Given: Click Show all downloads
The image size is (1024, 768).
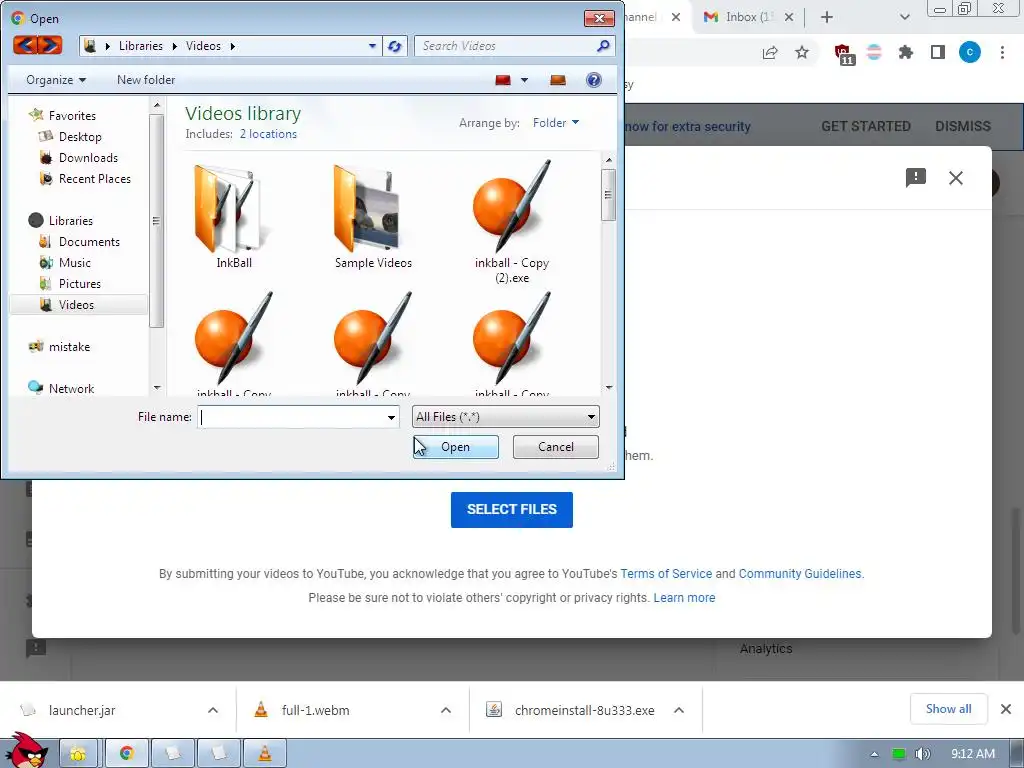Looking at the screenshot, I should point(948,709).
